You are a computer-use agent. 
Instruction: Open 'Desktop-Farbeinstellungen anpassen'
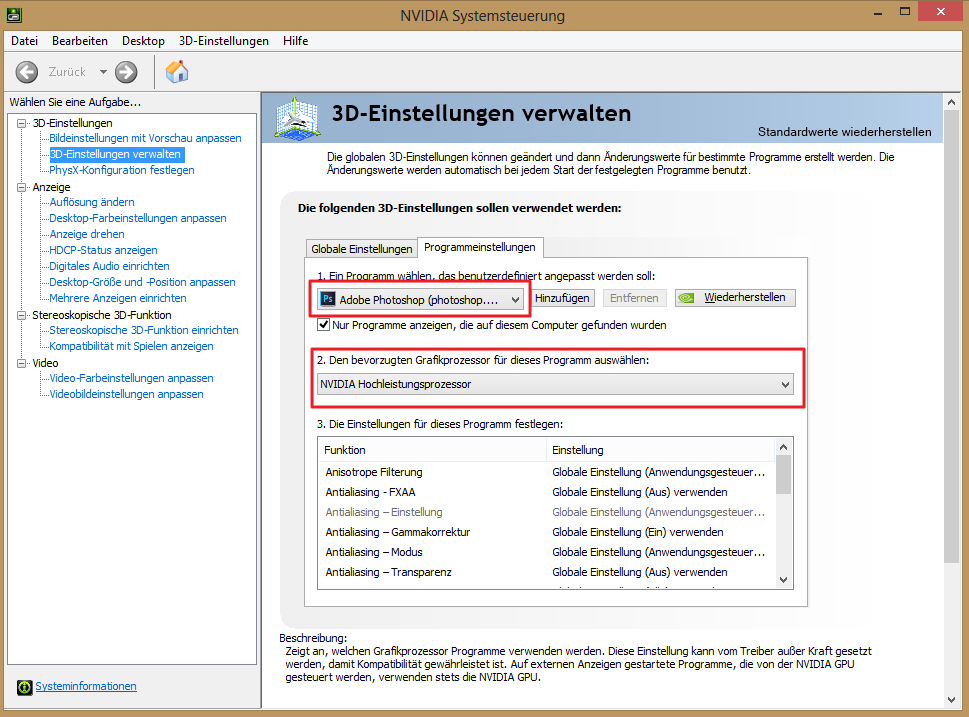tap(138, 218)
